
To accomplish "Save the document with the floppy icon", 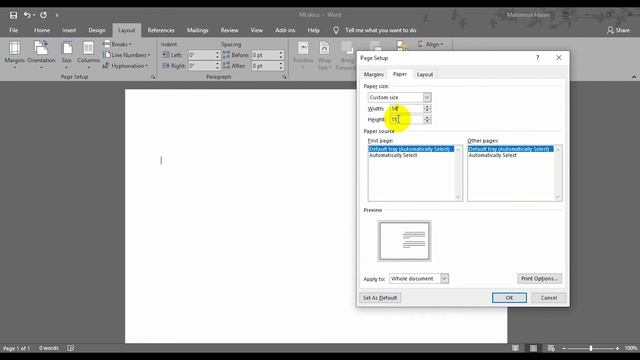I will click(13, 15).
